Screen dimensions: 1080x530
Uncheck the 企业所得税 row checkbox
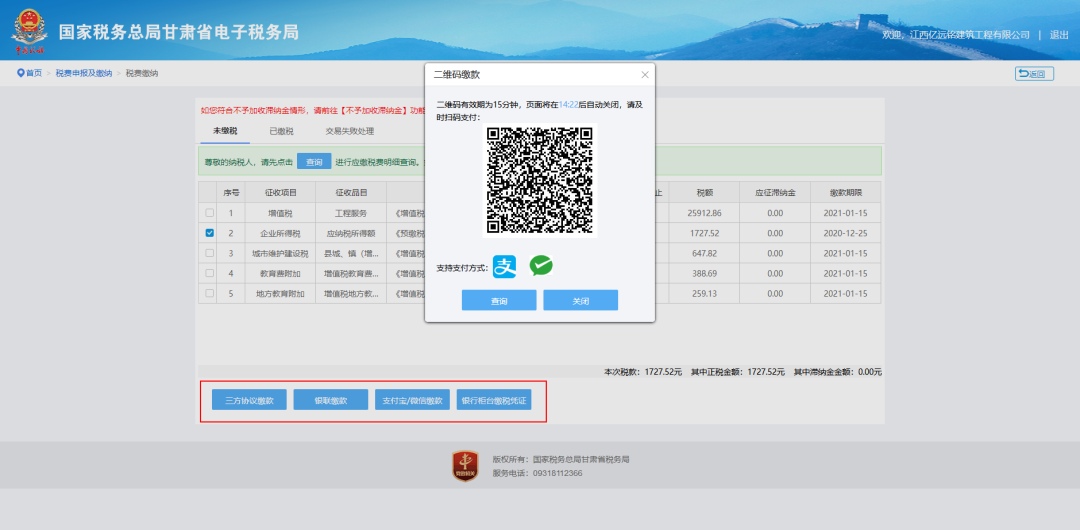point(209,233)
